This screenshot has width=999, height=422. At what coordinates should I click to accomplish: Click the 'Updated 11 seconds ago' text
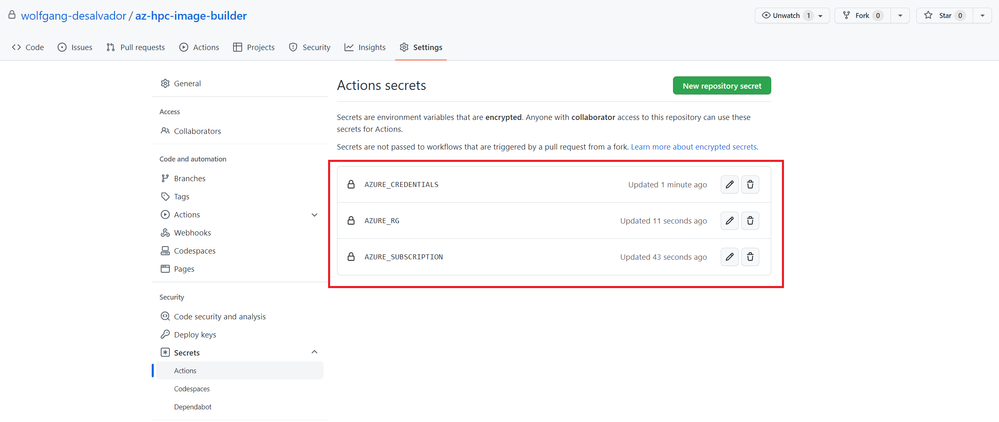[664, 221]
